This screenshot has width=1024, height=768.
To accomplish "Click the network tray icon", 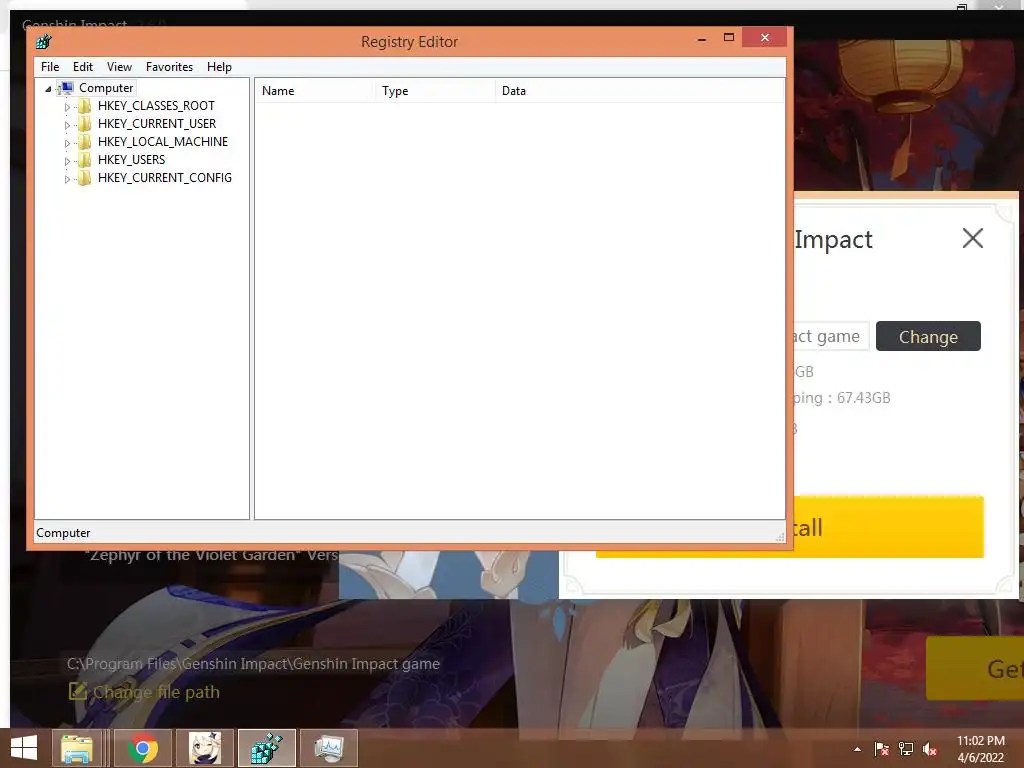I will 906,749.
